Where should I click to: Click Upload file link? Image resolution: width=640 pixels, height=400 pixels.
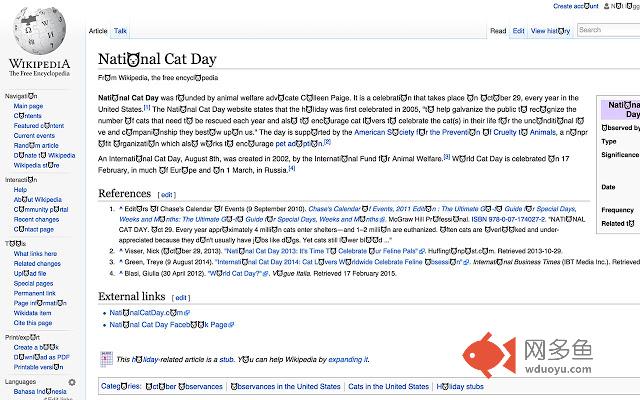(30, 273)
